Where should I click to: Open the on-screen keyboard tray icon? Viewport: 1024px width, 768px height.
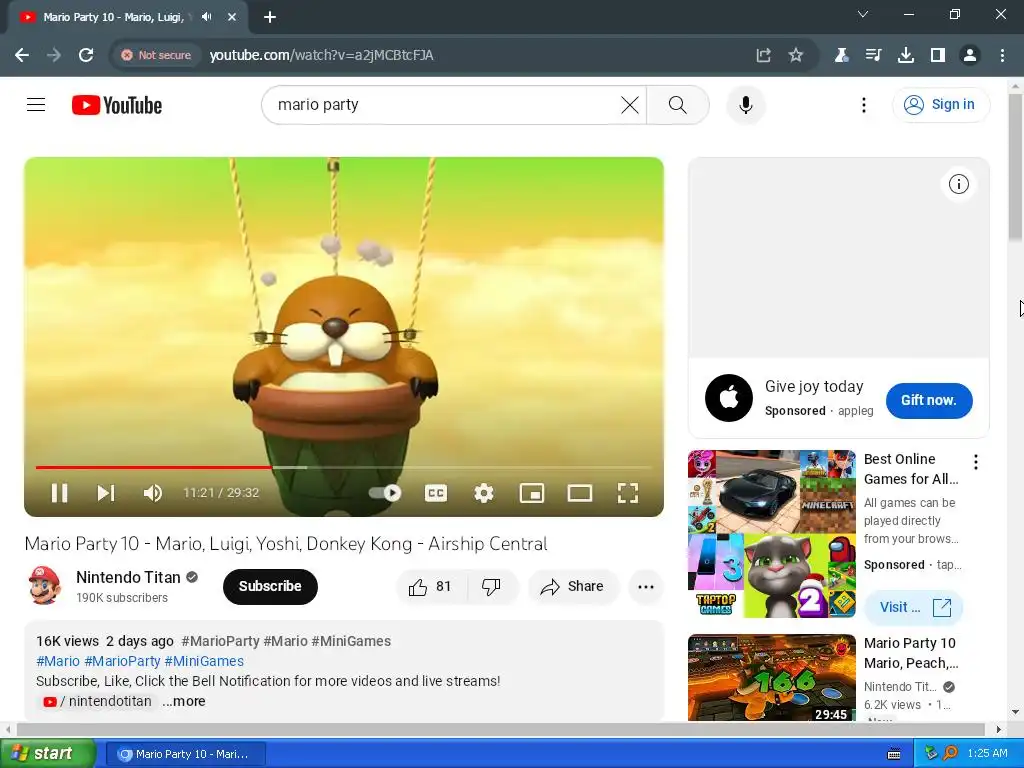[894, 754]
